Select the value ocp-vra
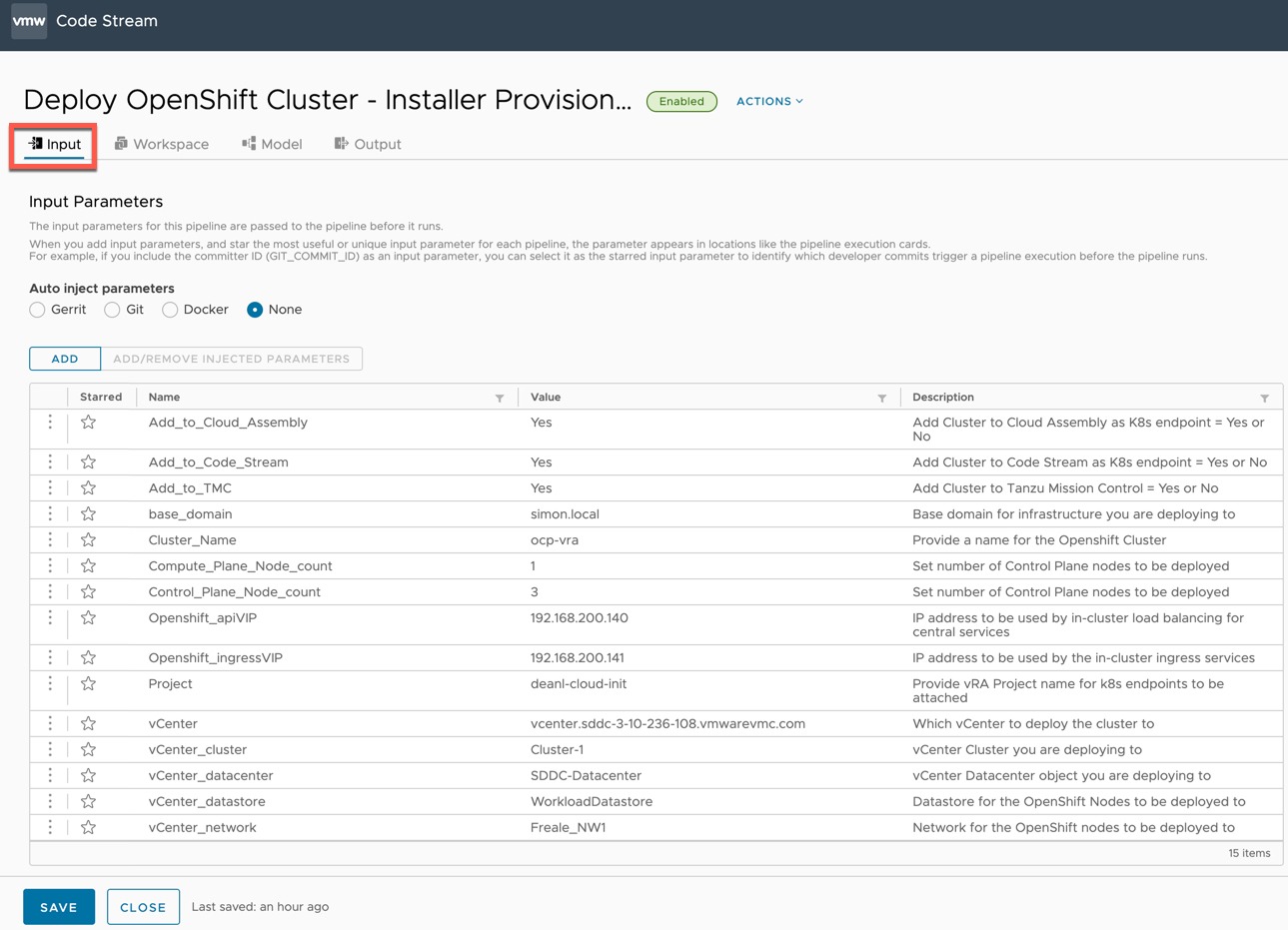The image size is (1288, 930). pos(555,540)
